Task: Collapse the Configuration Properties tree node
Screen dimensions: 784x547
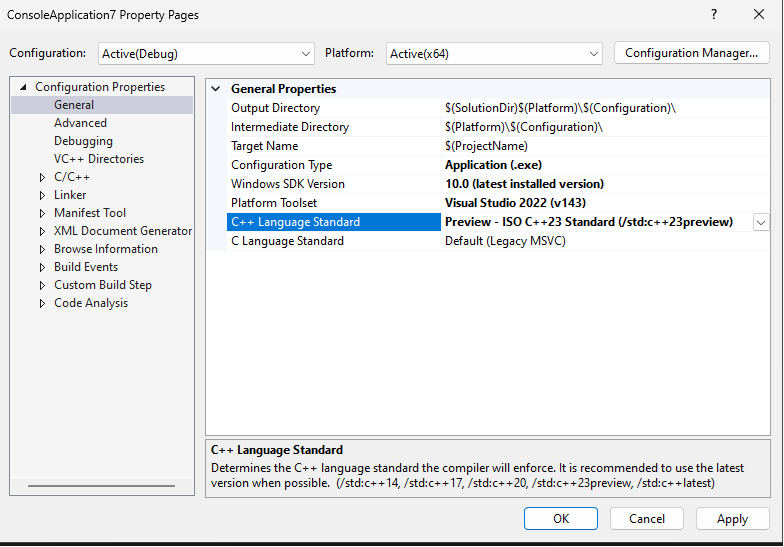Action: point(23,87)
